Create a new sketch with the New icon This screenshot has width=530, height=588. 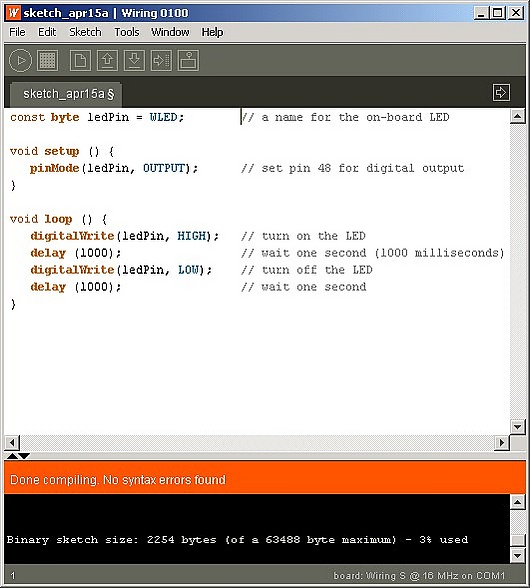click(x=80, y=60)
